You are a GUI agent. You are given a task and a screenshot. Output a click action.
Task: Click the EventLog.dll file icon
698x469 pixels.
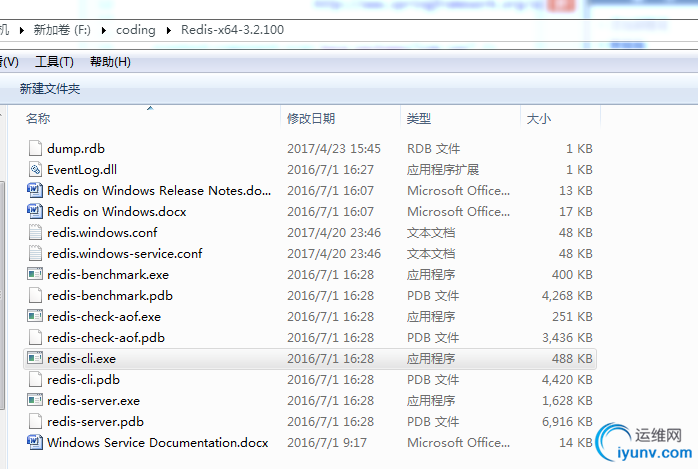(x=35, y=169)
